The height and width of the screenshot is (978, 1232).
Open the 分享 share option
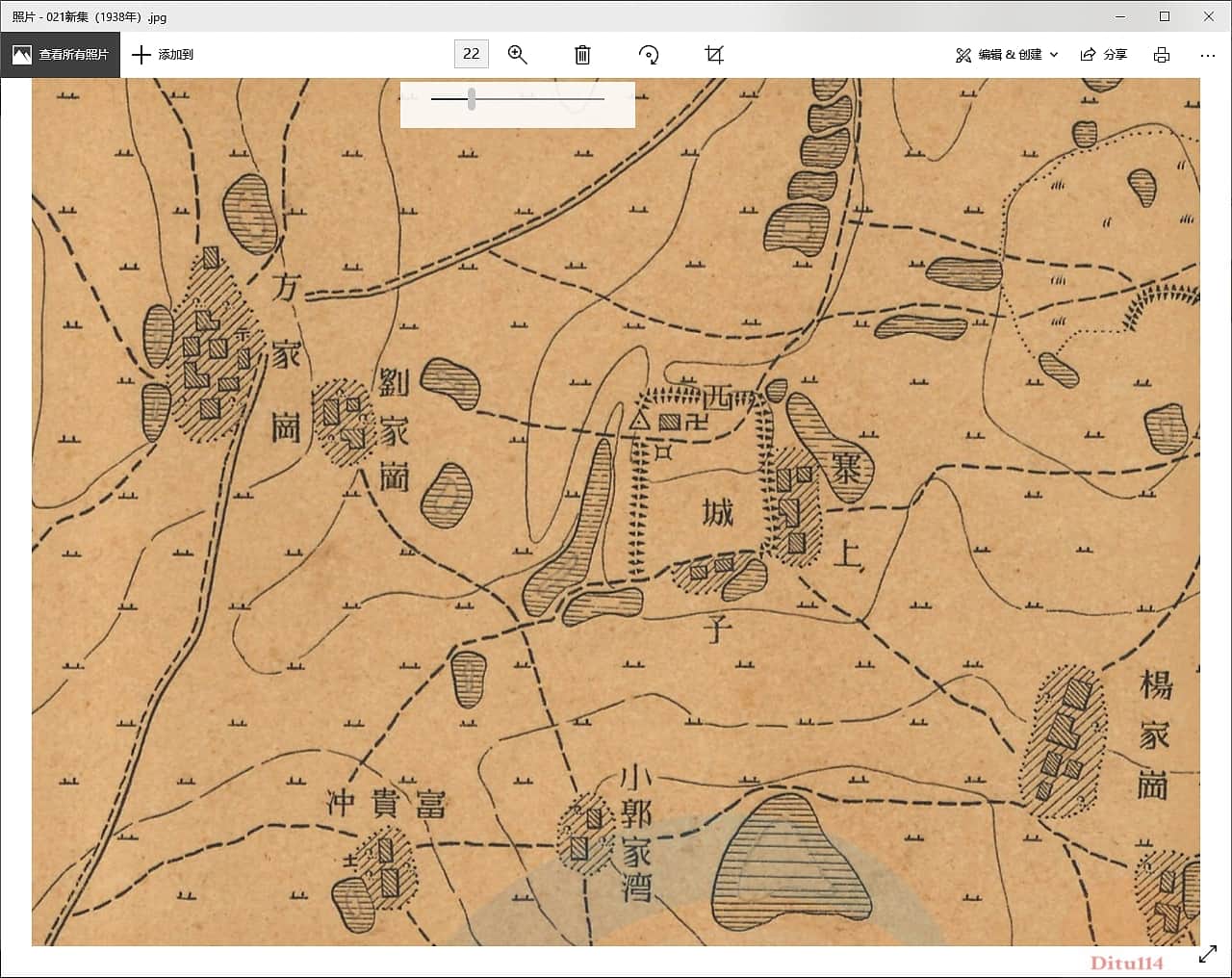[x=1104, y=55]
